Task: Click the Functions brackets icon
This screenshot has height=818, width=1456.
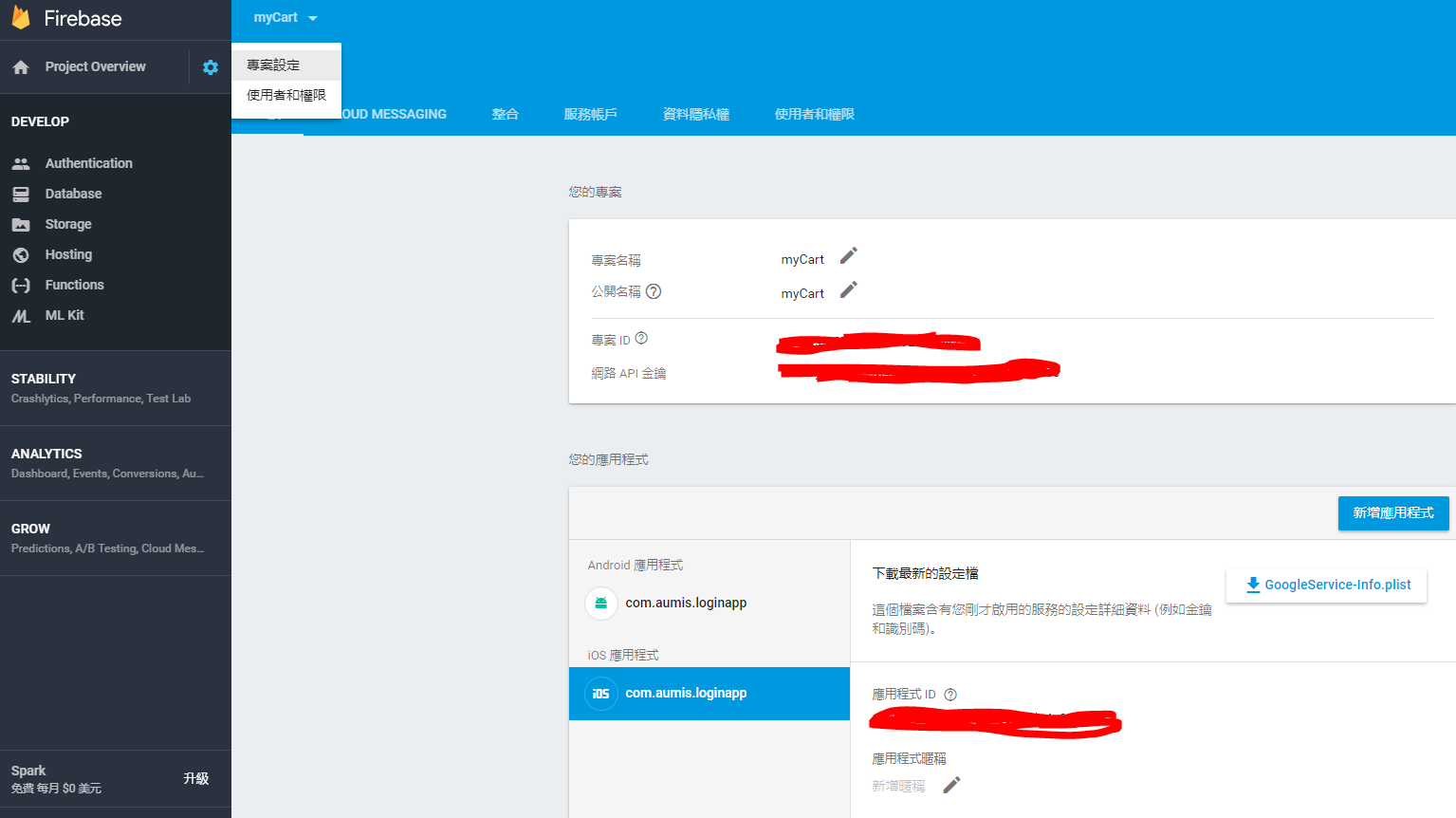Action: (x=21, y=286)
